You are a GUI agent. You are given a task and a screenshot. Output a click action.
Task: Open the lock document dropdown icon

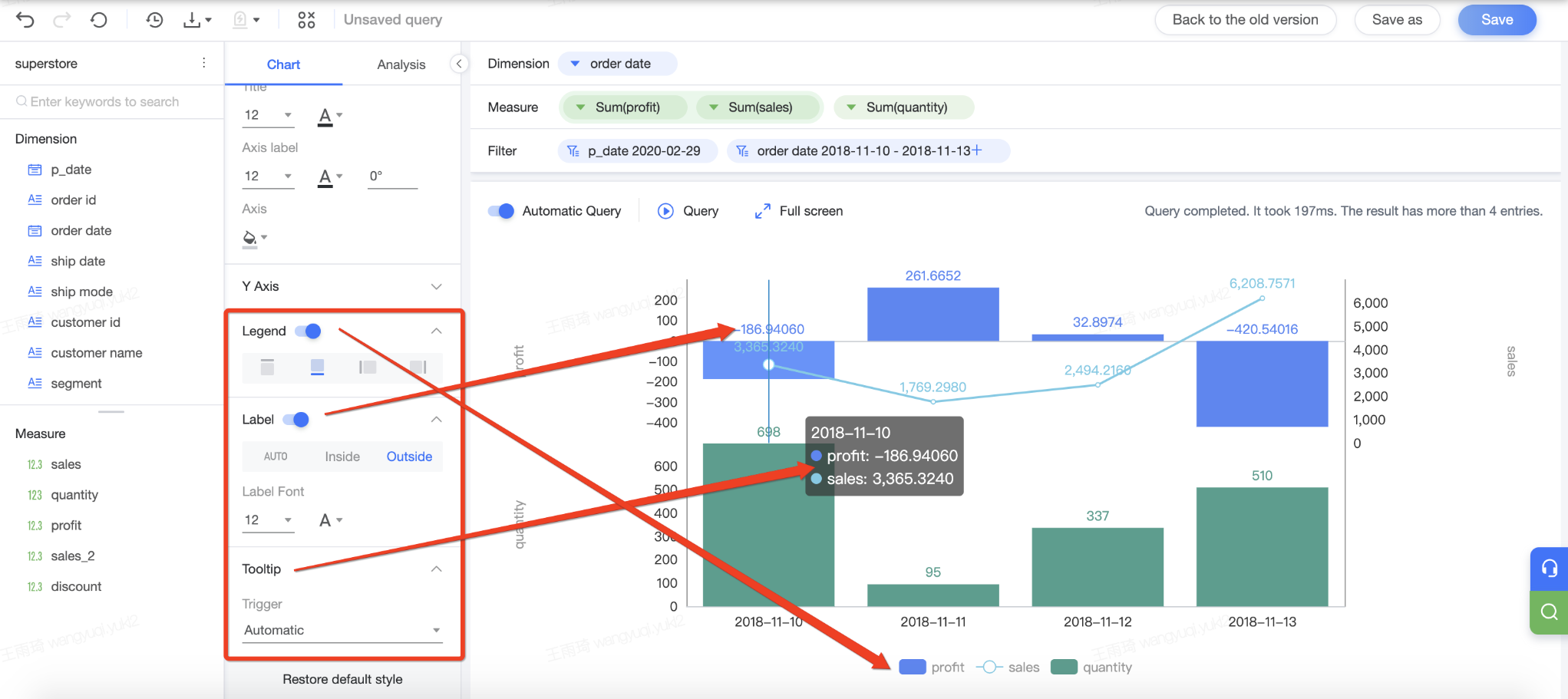246,20
